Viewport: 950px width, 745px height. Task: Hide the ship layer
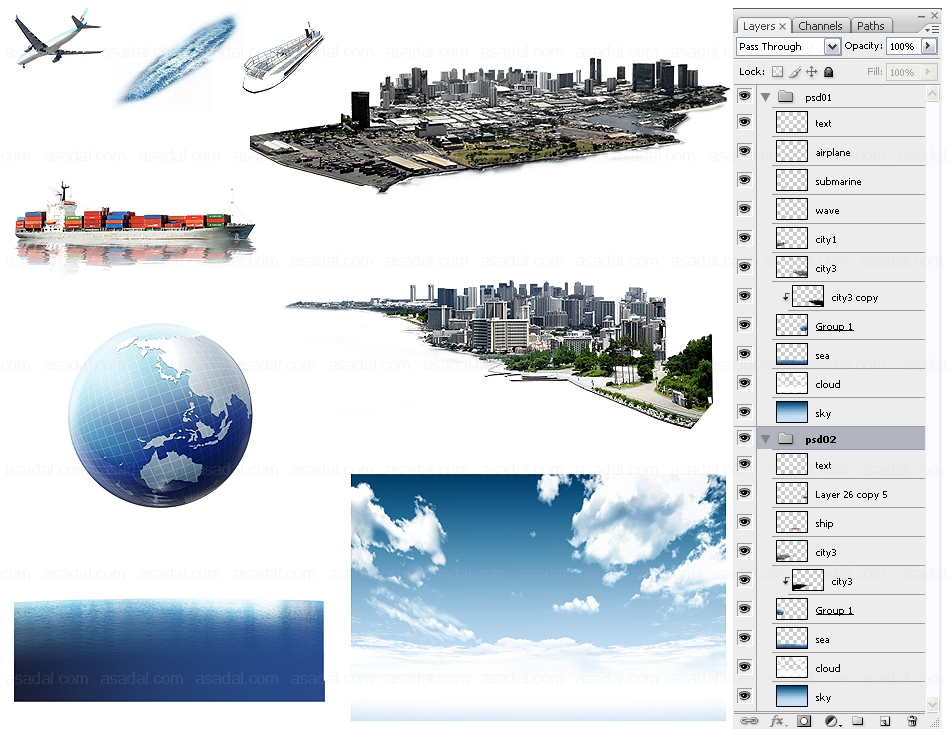[x=743, y=522]
